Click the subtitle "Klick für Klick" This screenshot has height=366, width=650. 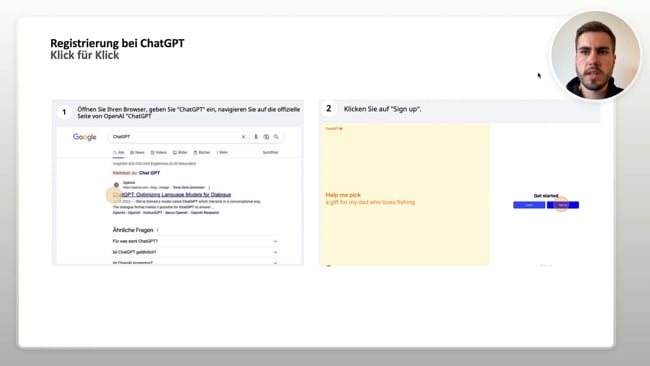point(85,55)
